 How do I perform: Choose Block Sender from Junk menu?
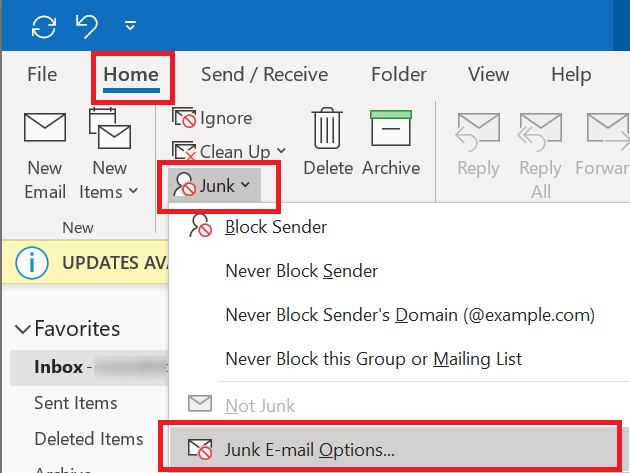click(276, 227)
